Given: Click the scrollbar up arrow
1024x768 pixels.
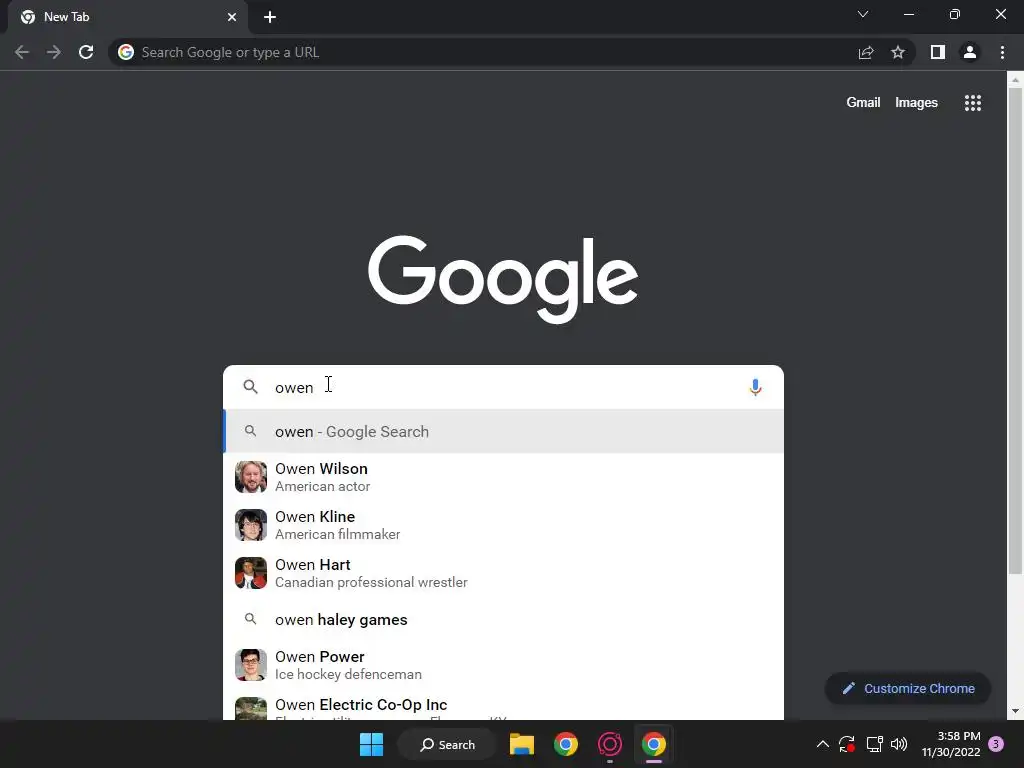Looking at the screenshot, I should (x=1015, y=80).
